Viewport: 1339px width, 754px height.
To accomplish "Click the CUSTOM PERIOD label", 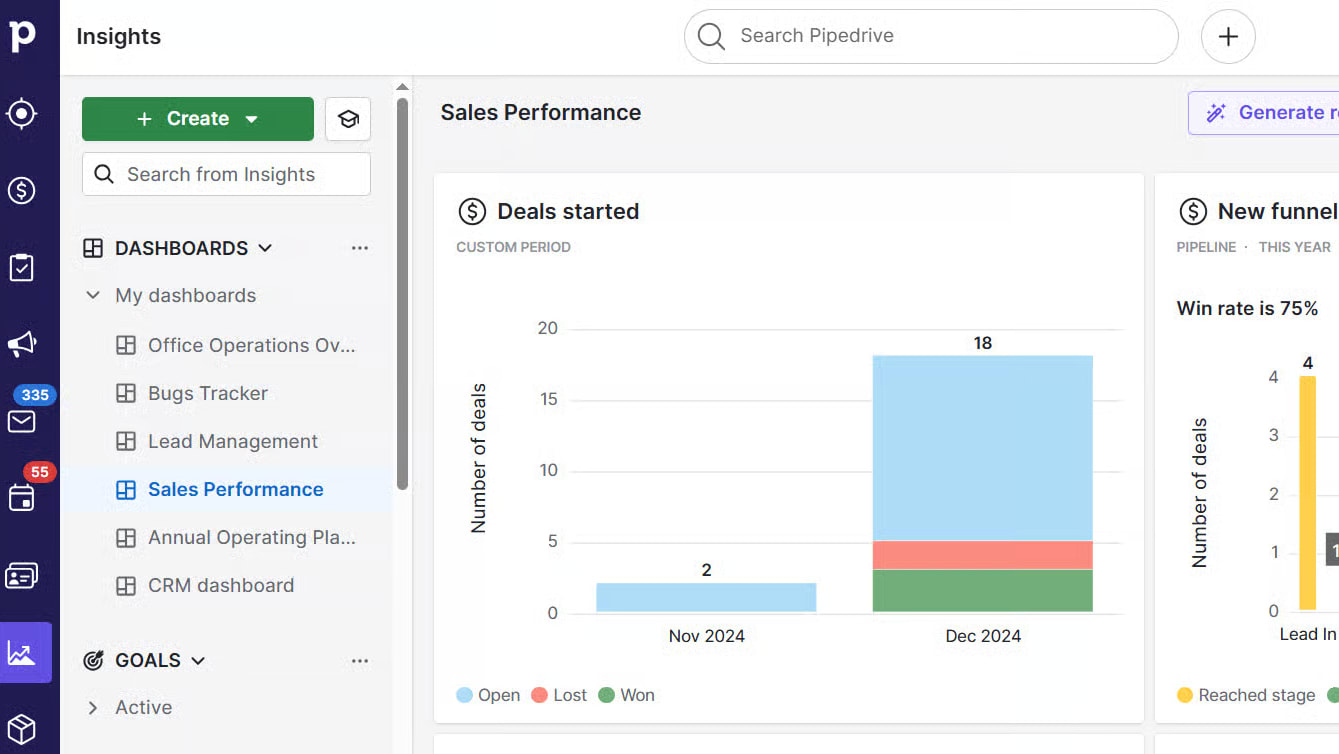I will [513, 247].
